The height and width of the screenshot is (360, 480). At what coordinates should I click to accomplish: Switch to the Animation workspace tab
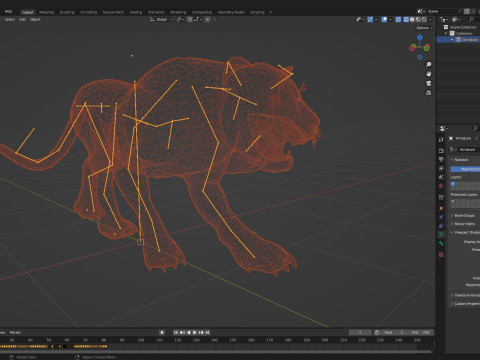pyautogui.click(x=156, y=12)
